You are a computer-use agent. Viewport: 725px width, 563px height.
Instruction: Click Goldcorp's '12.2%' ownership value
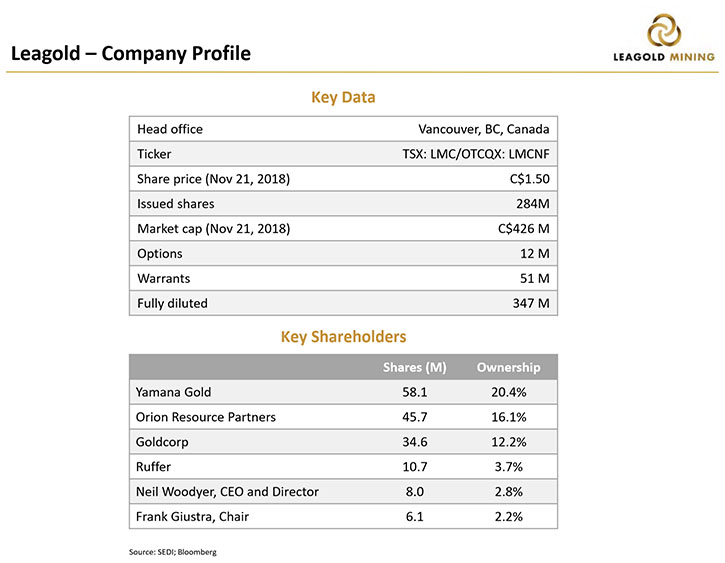(509, 442)
